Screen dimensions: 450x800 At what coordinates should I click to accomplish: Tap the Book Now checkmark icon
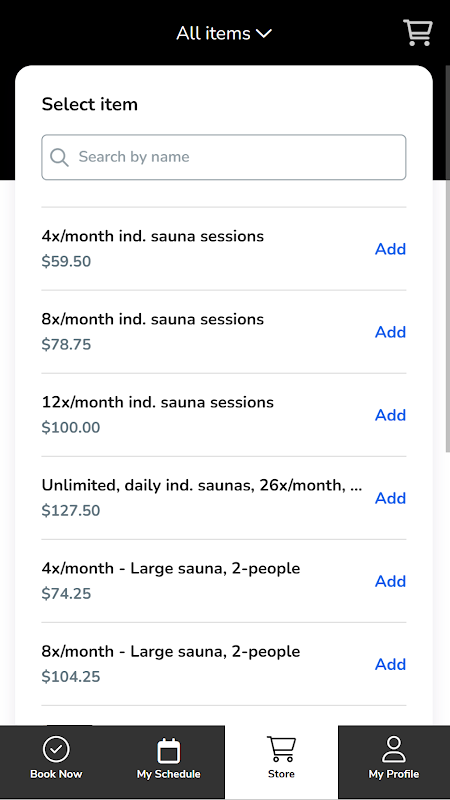(56, 749)
